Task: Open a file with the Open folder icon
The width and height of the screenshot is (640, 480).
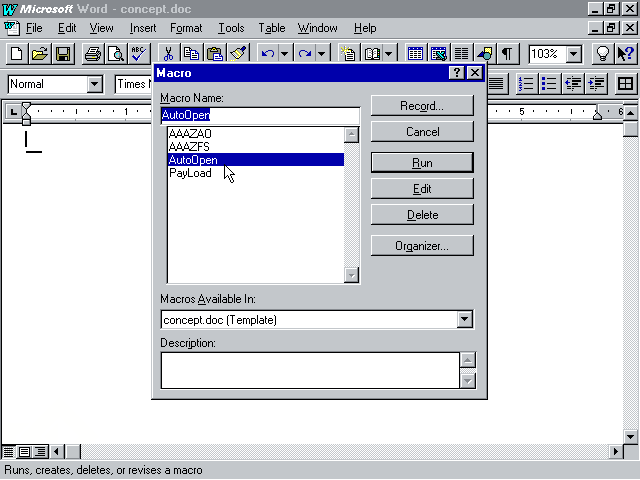Action: coord(40,54)
